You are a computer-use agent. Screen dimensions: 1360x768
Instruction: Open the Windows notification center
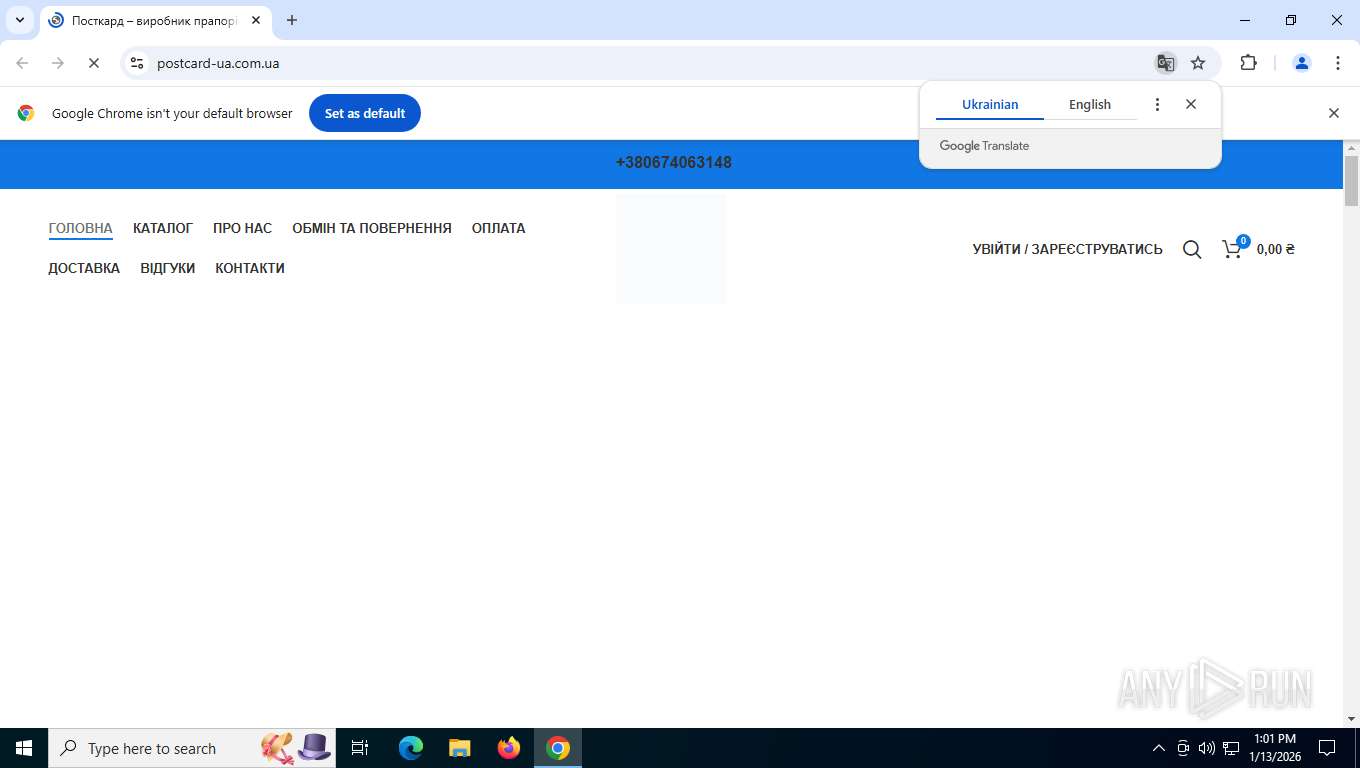(x=1327, y=748)
